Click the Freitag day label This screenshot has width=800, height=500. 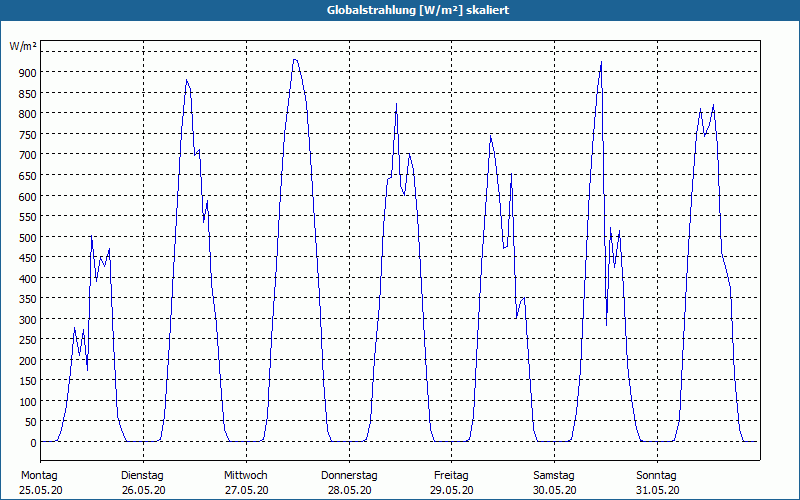click(451, 476)
